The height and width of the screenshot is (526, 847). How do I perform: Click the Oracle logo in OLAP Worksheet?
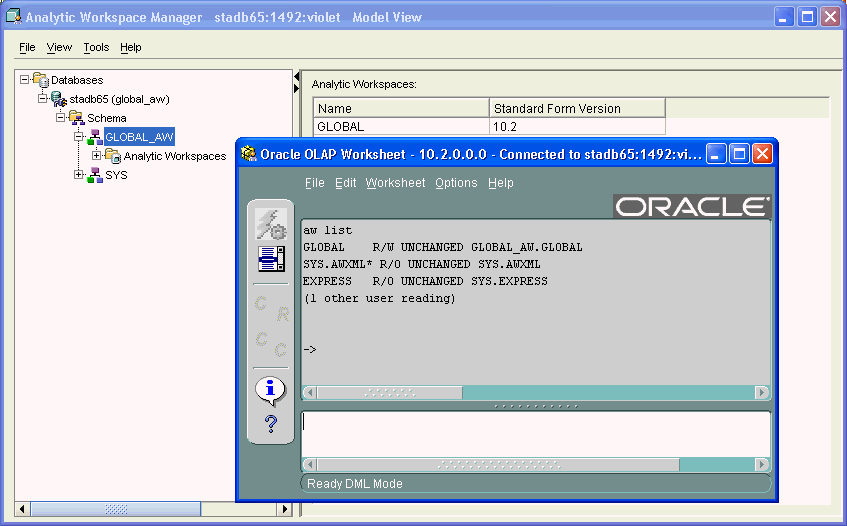692,206
